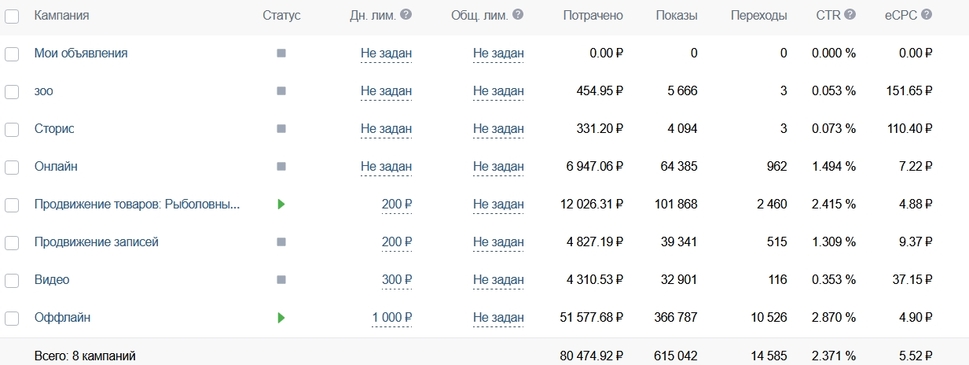The height and width of the screenshot is (365, 969).
Task: Edit the 1 000 ₽ daily limit of Оффлайн
Action: pos(392,317)
